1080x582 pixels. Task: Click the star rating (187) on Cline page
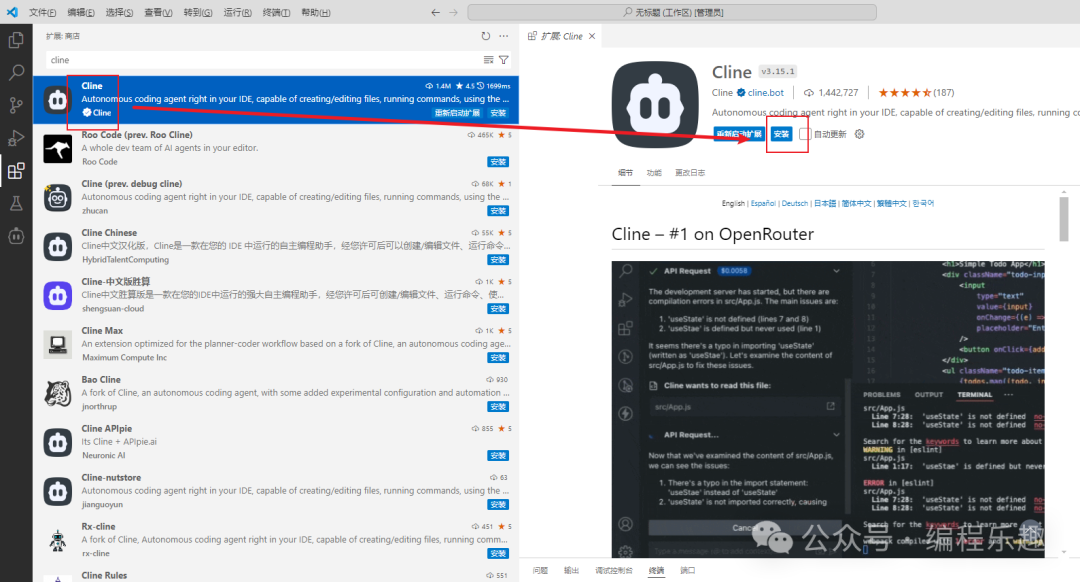click(916, 92)
